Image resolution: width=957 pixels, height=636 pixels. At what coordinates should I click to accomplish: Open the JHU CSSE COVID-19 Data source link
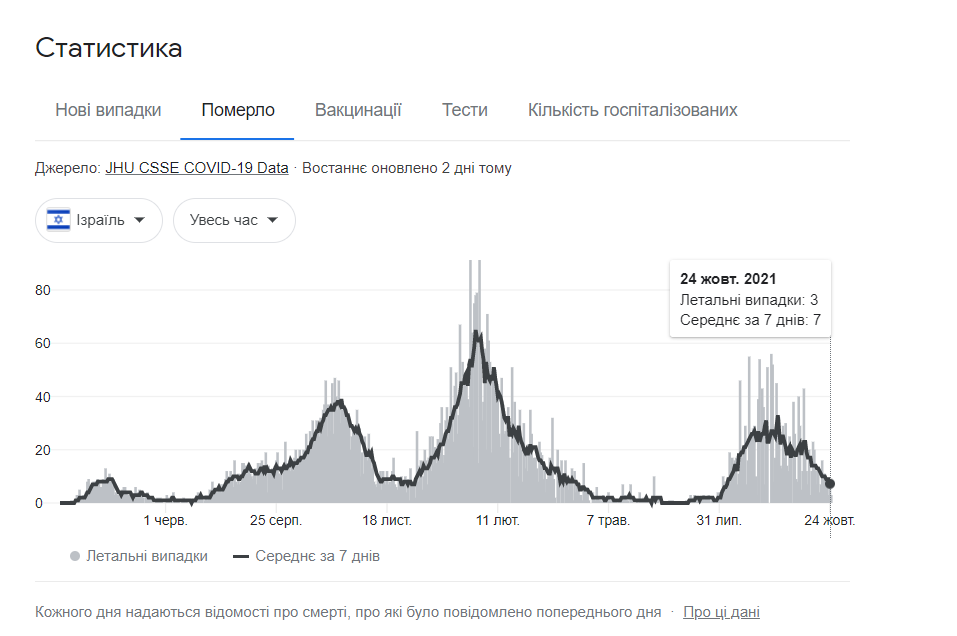tap(196, 168)
